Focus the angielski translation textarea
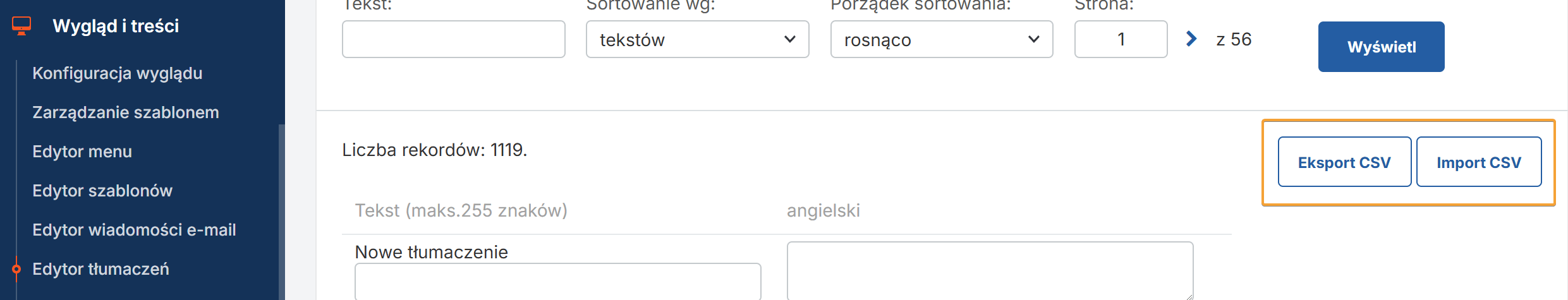 (990, 270)
